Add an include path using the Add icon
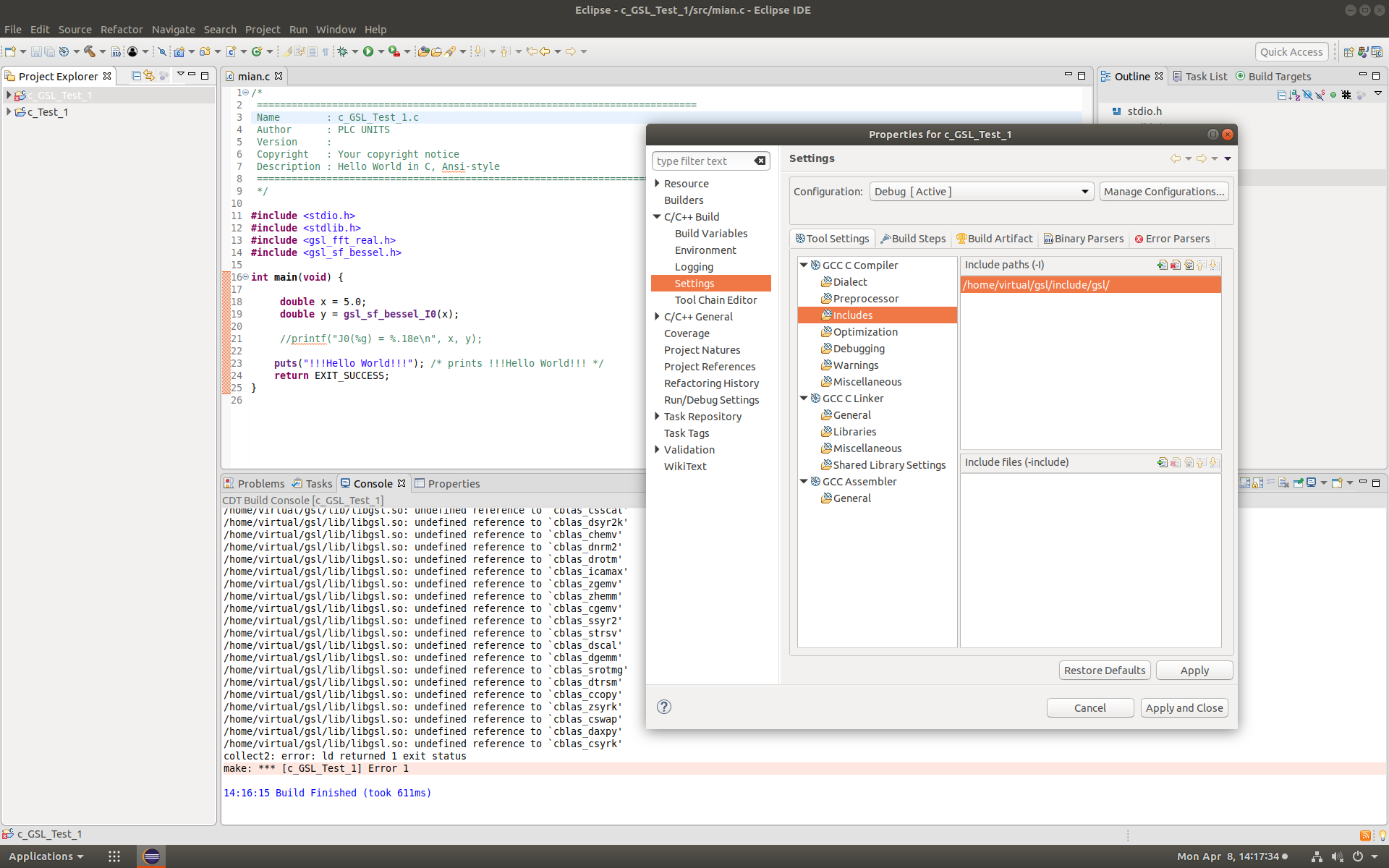The width and height of the screenshot is (1389, 868). point(1162,265)
